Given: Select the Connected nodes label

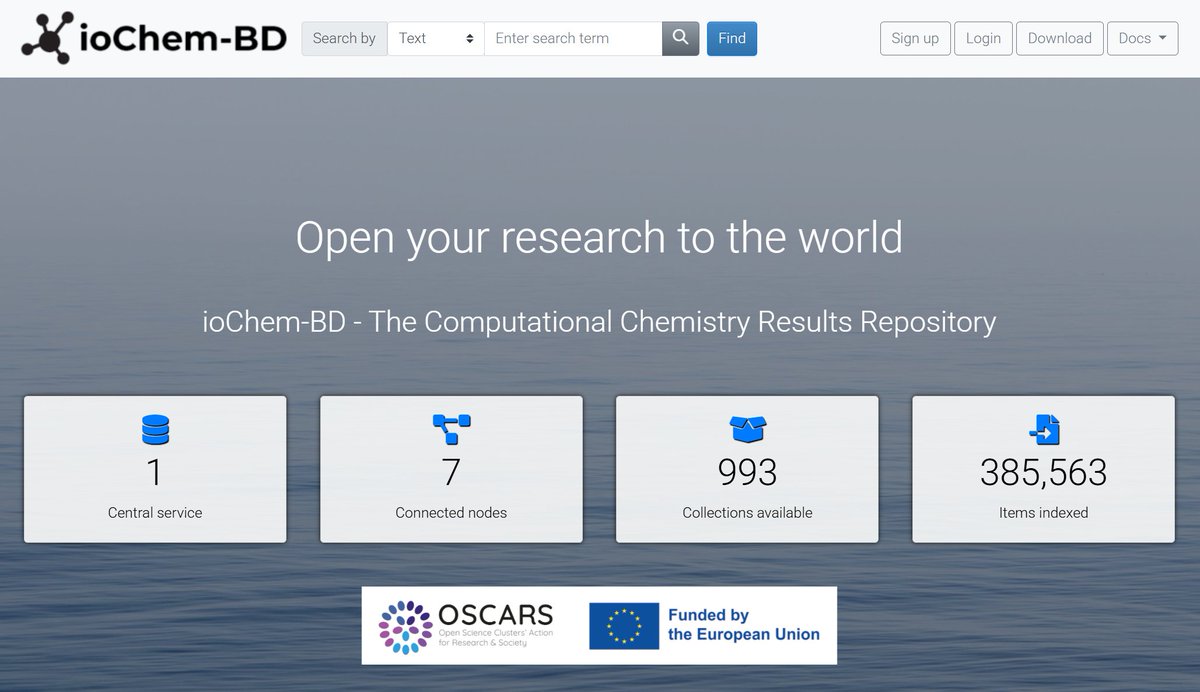Looking at the screenshot, I should click(451, 512).
